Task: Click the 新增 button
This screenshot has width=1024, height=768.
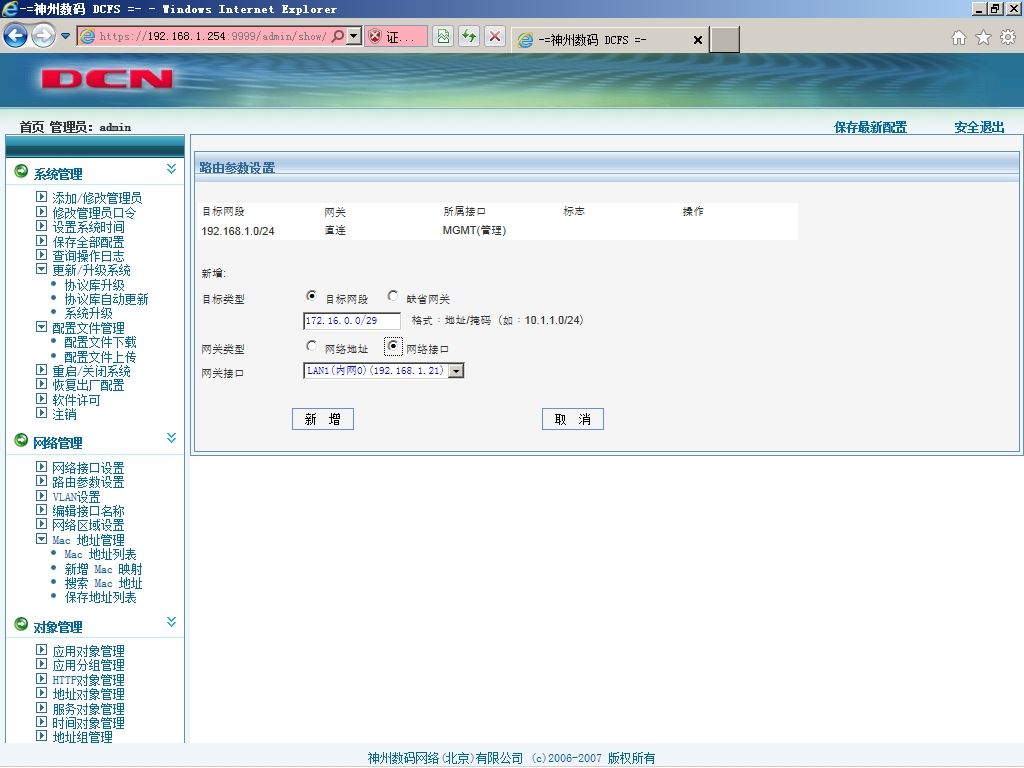Action: click(323, 419)
